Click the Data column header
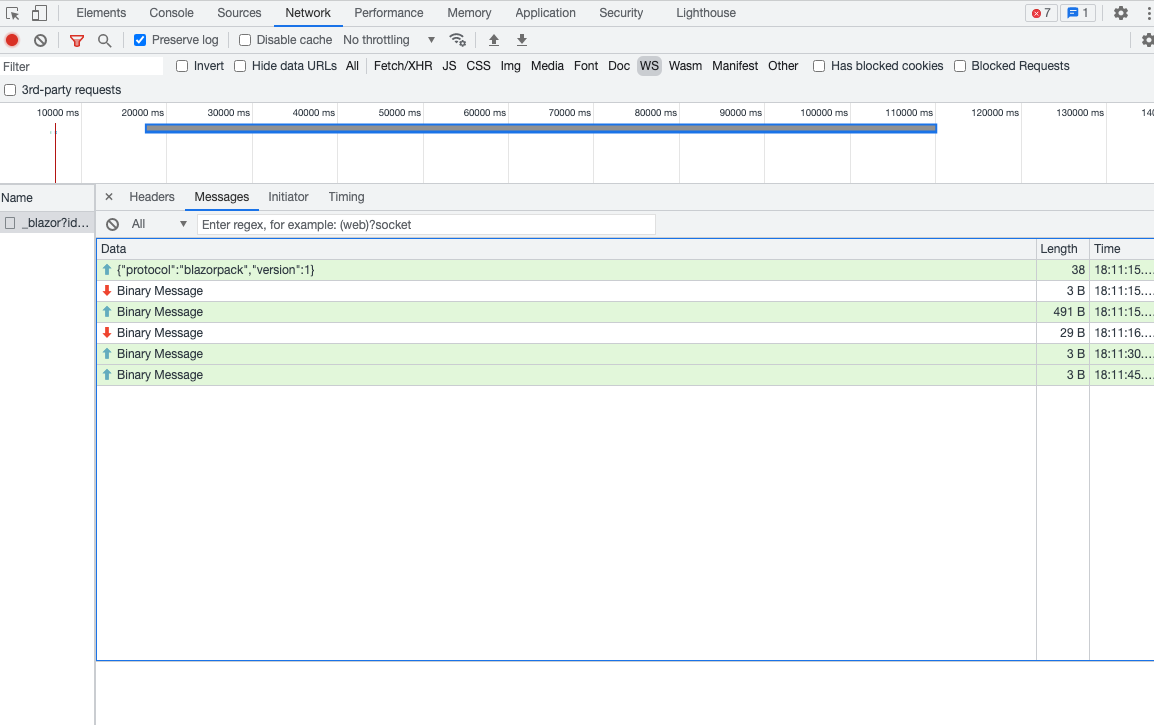This screenshot has width=1154, height=725. 566,249
